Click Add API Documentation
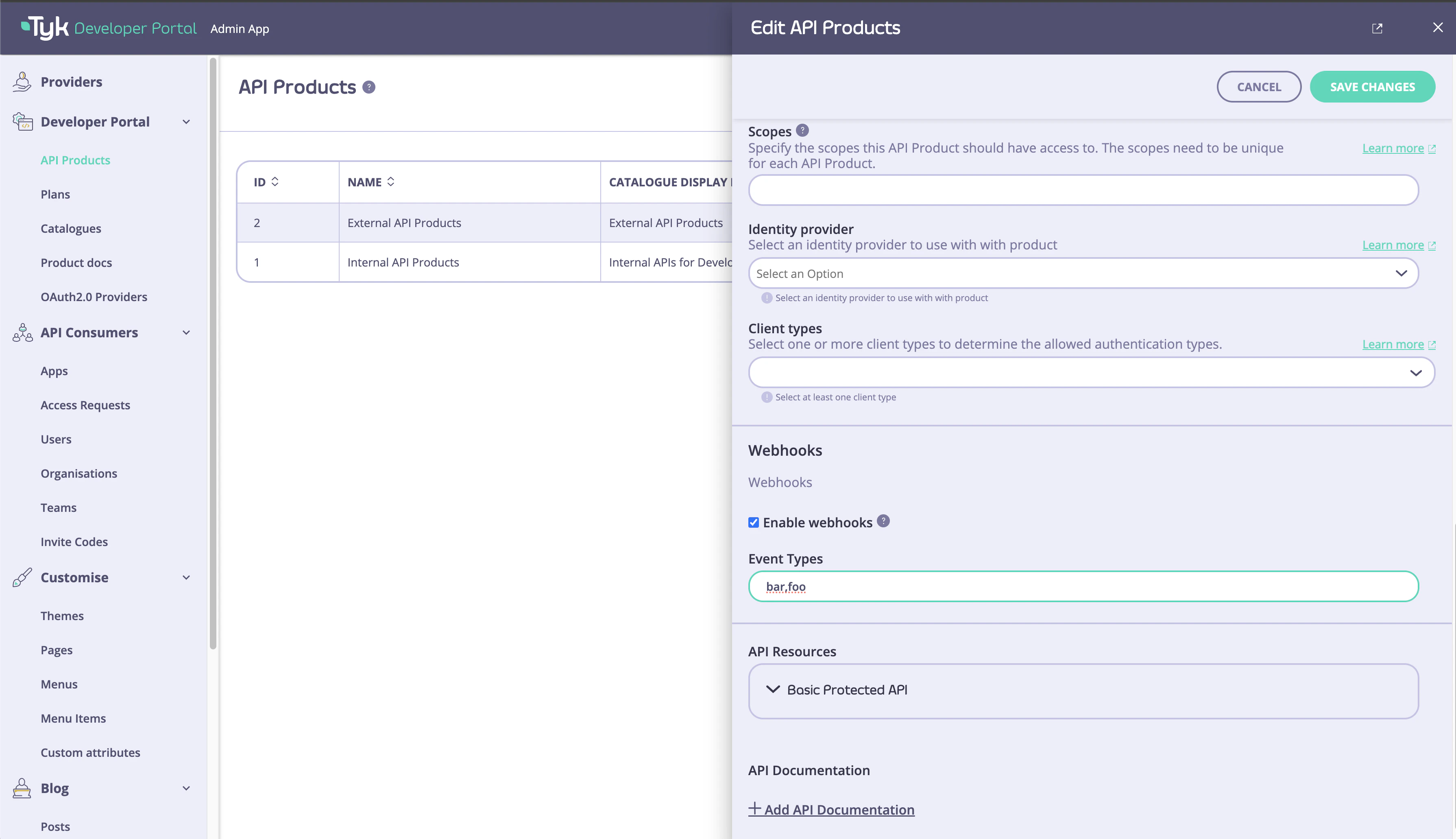 [831, 809]
